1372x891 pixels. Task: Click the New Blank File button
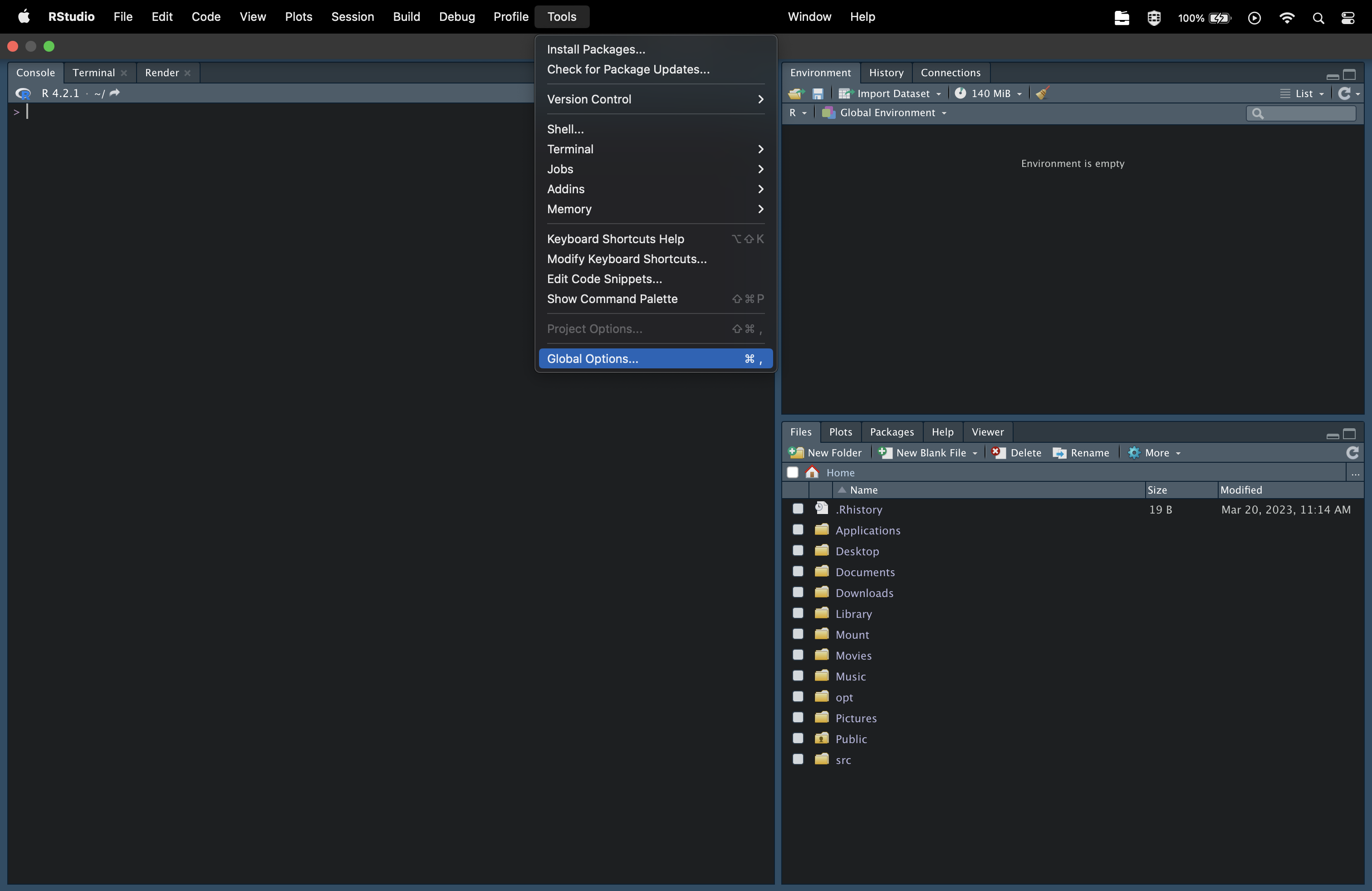[x=928, y=452]
